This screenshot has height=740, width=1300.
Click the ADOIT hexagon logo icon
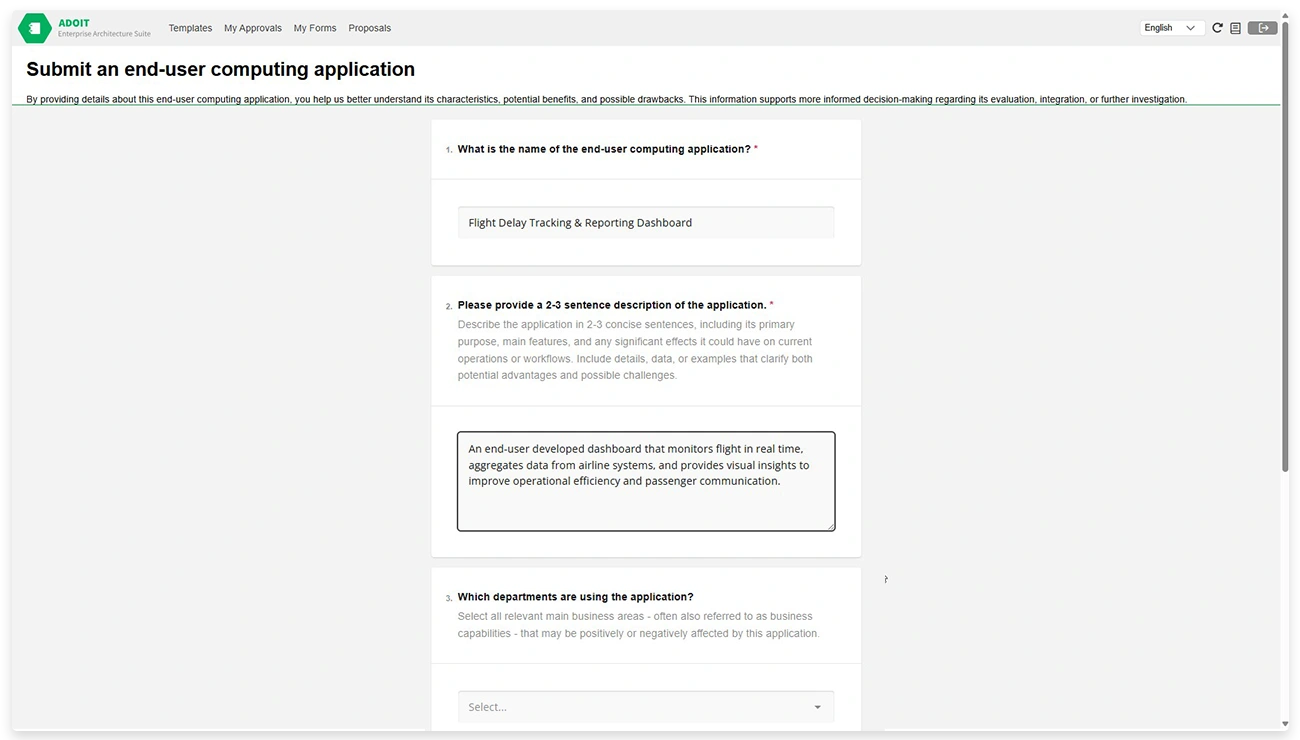tap(34, 28)
